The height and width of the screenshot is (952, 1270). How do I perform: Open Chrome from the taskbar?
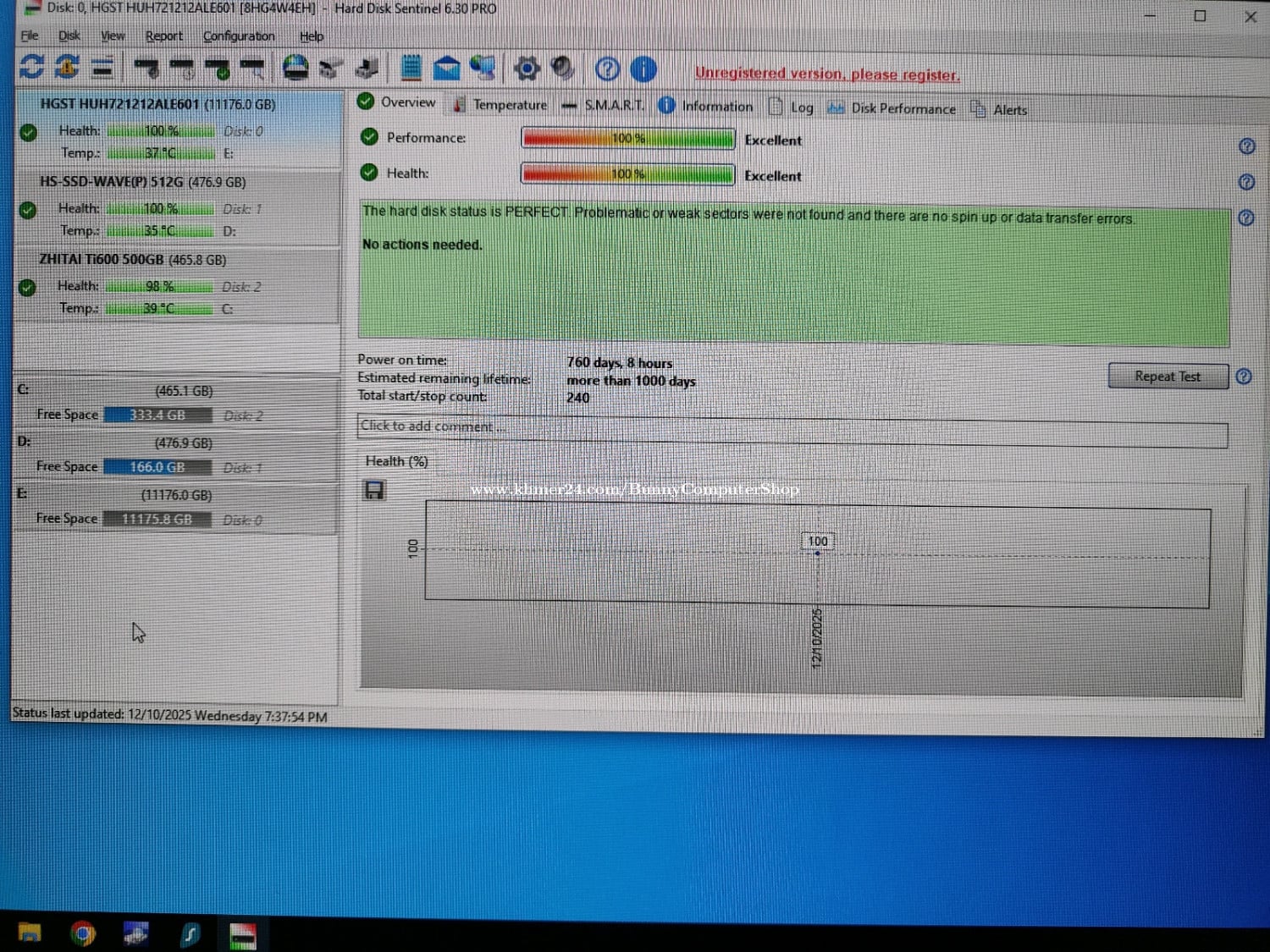(x=82, y=933)
